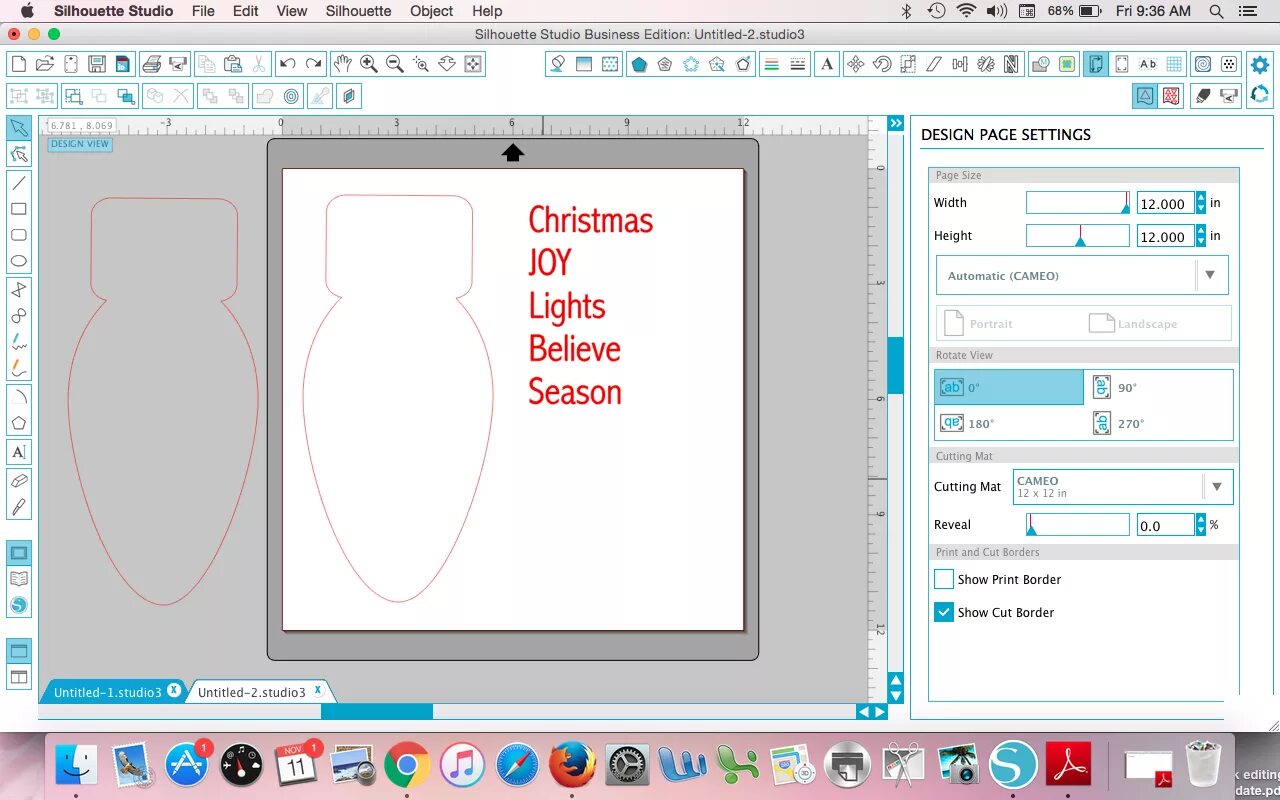Viewport: 1280px width, 800px height.
Task: Select the Pan hand tool
Action: [x=343, y=64]
